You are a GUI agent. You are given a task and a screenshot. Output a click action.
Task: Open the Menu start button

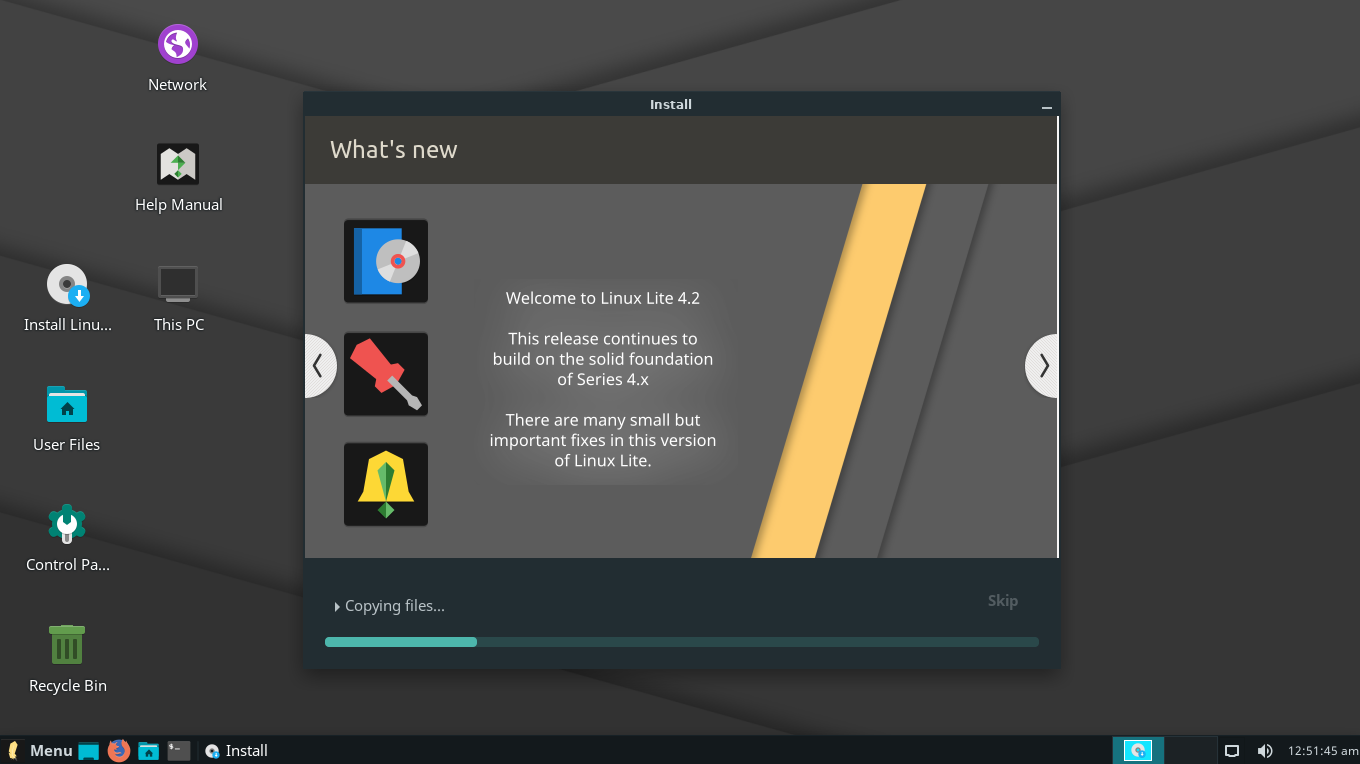click(x=40, y=750)
